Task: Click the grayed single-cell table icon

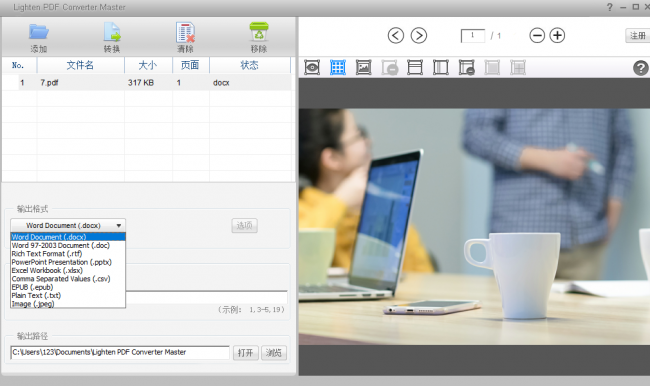Action: coord(492,67)
